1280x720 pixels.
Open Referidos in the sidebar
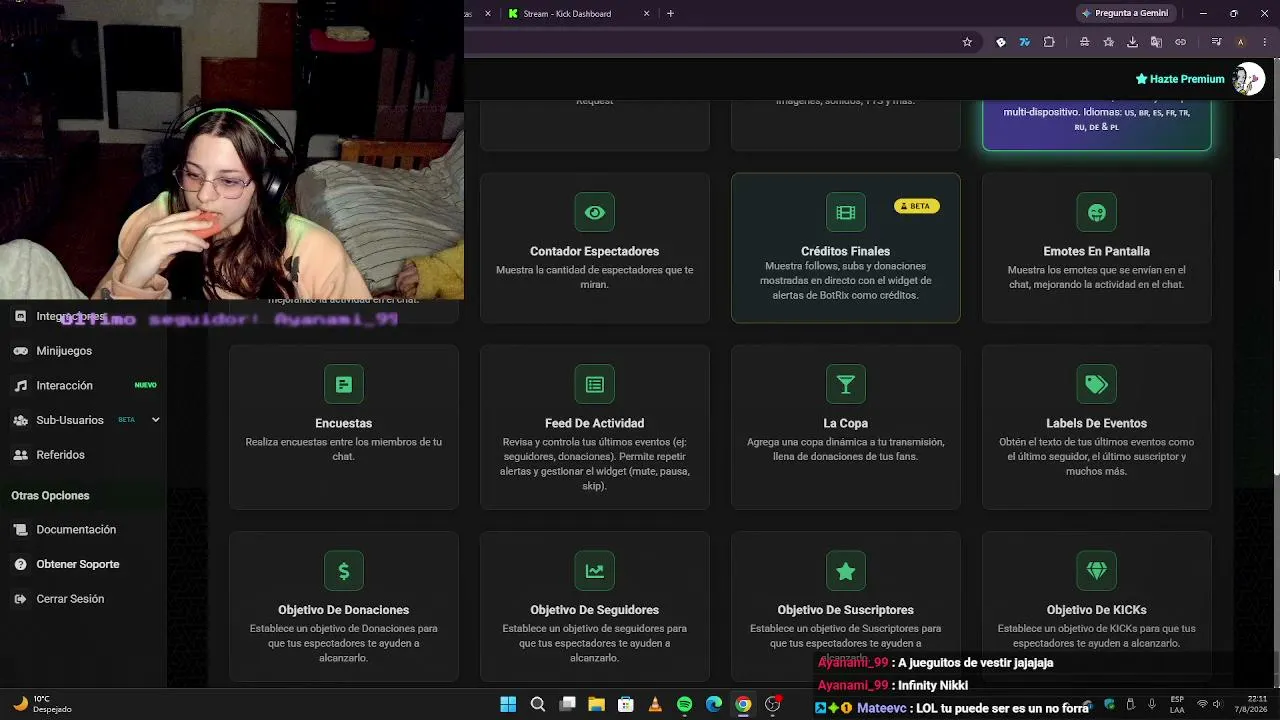[x=60, y=455]
